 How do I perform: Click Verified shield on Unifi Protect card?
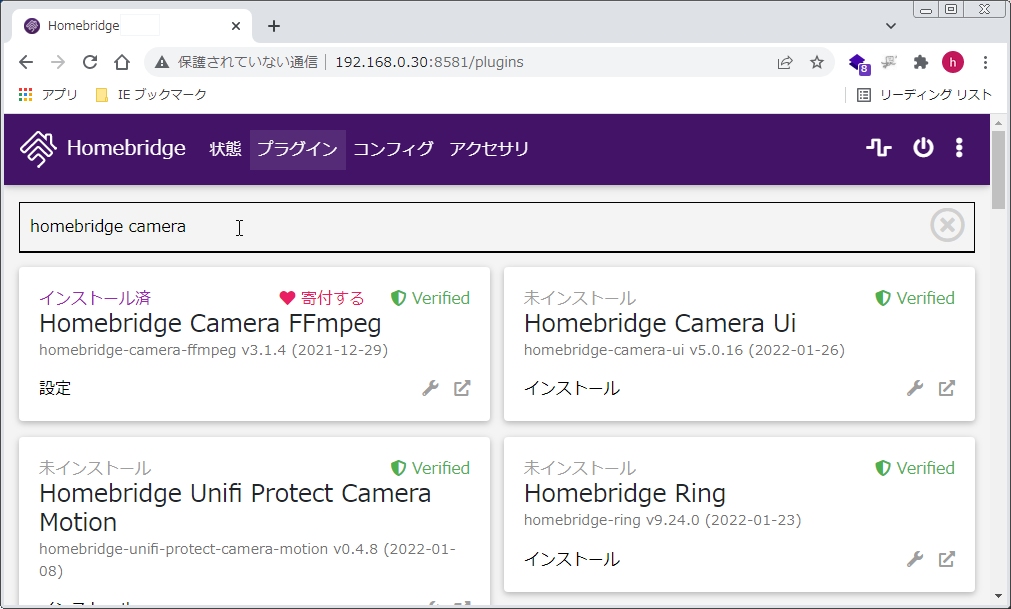[430, 468]
